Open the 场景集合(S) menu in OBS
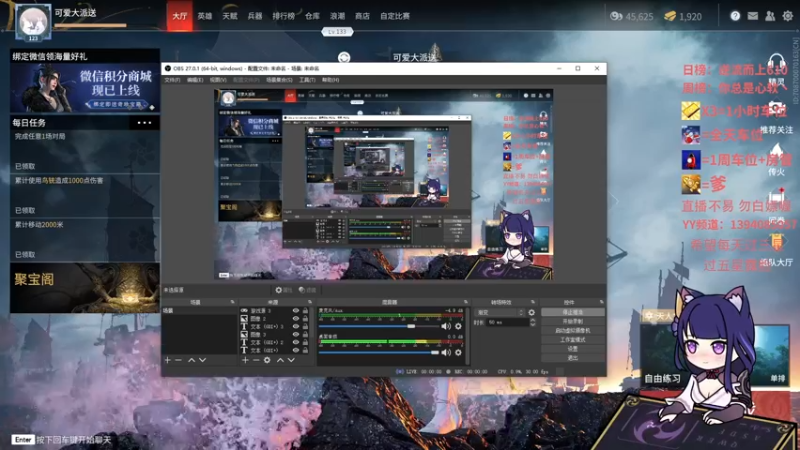This screenshot has height=450, width=800. tap(279, 80)
